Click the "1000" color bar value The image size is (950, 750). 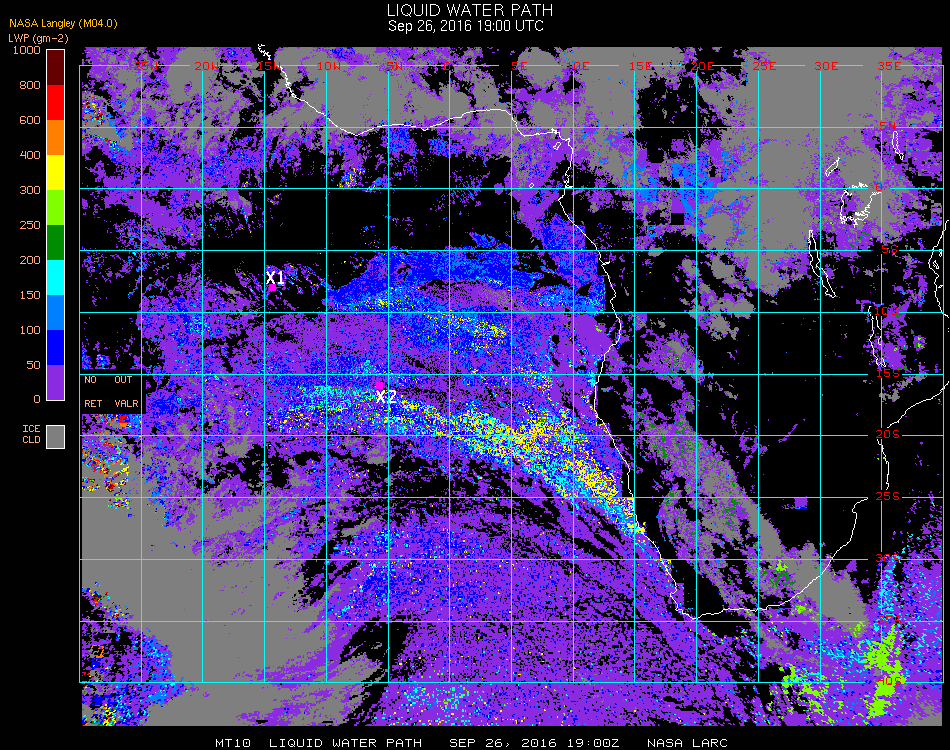[27, 50]
